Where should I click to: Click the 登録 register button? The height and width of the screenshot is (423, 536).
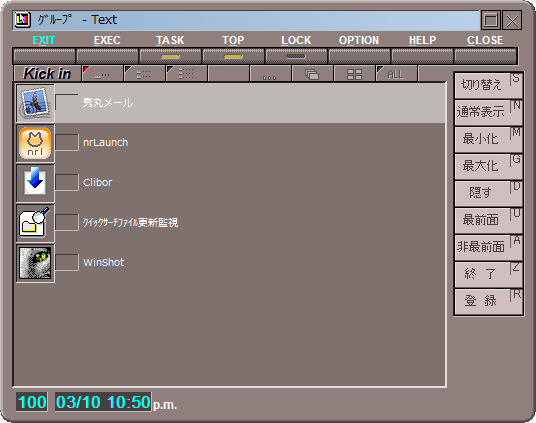click(488, 301)
